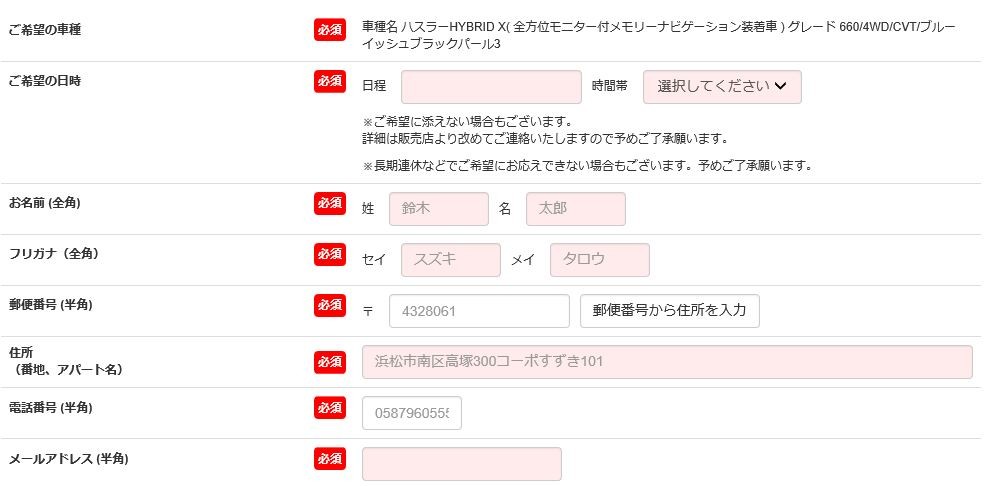
Task: Click the 必須 badge beside ご希望の車種
Action: (x=330, y=28)
